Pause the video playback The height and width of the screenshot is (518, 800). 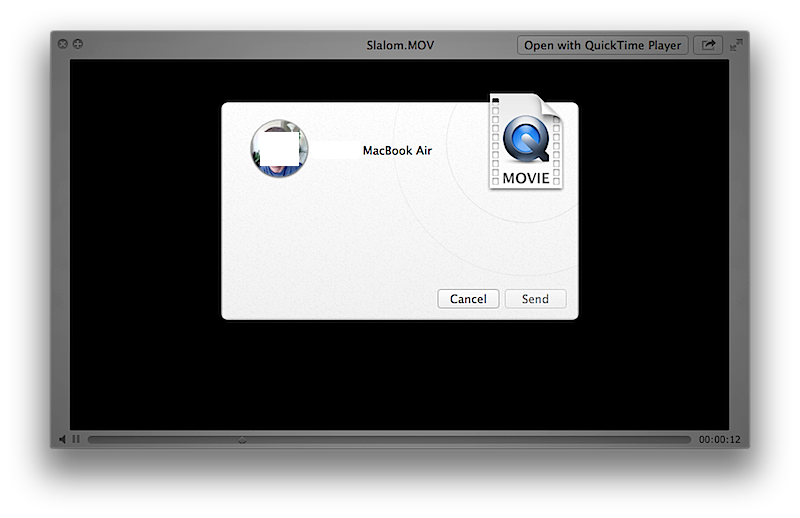(x=76, y=439)
